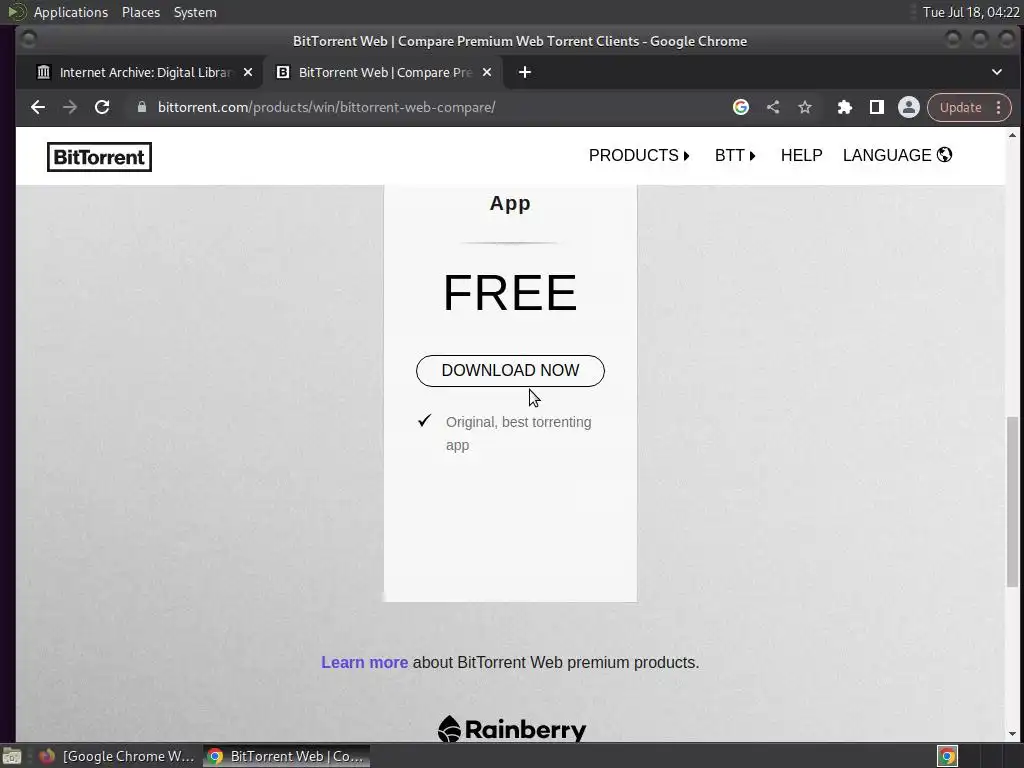Switch to Google Chrome W... taskbar window

(x=119, y=756)
